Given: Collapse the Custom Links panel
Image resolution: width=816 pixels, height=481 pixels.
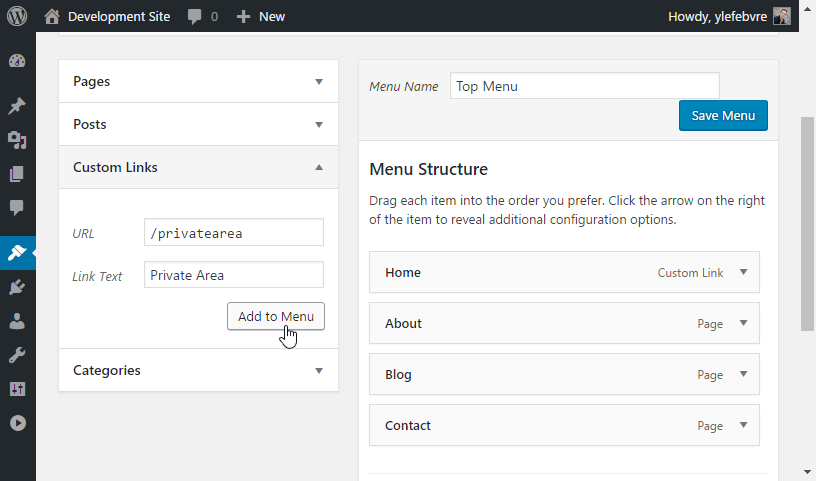Looking at the screenshot, I should [x=319, y=168].
